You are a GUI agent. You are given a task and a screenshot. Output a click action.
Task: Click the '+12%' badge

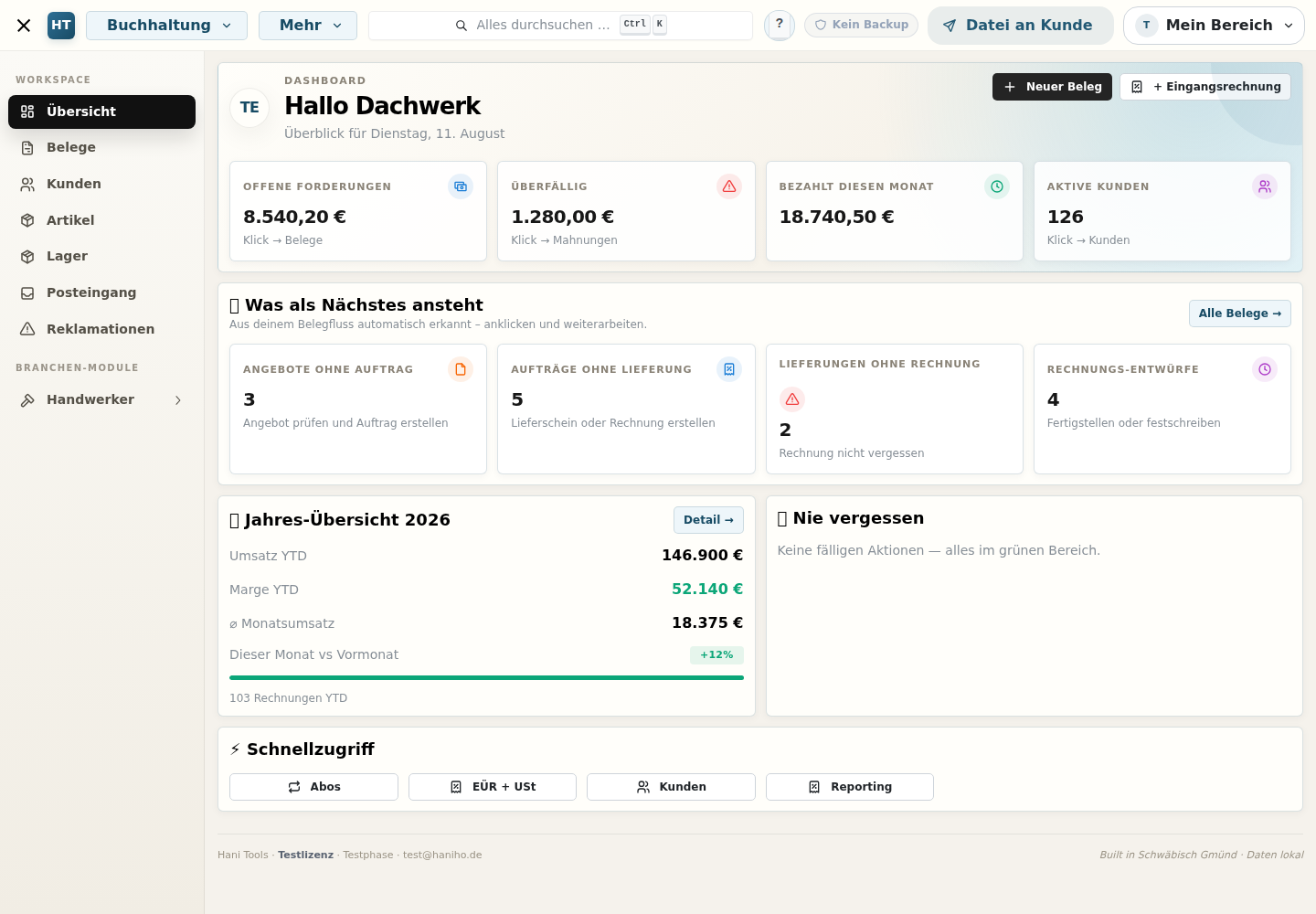pyautogui.click(x=716, y=655)
